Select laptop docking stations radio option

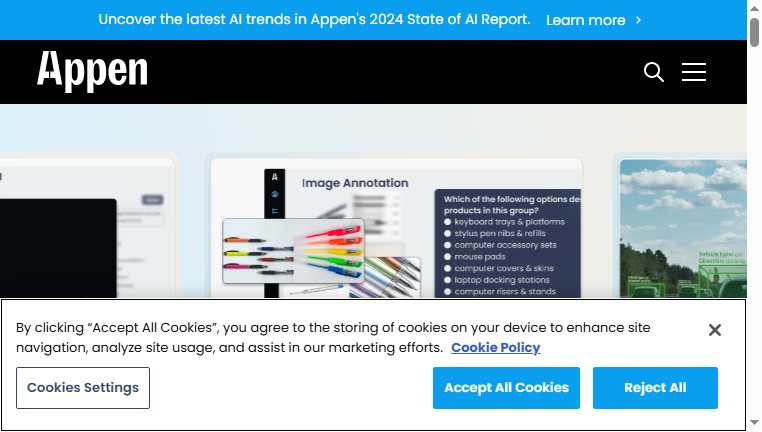click(x=448, y=280)
